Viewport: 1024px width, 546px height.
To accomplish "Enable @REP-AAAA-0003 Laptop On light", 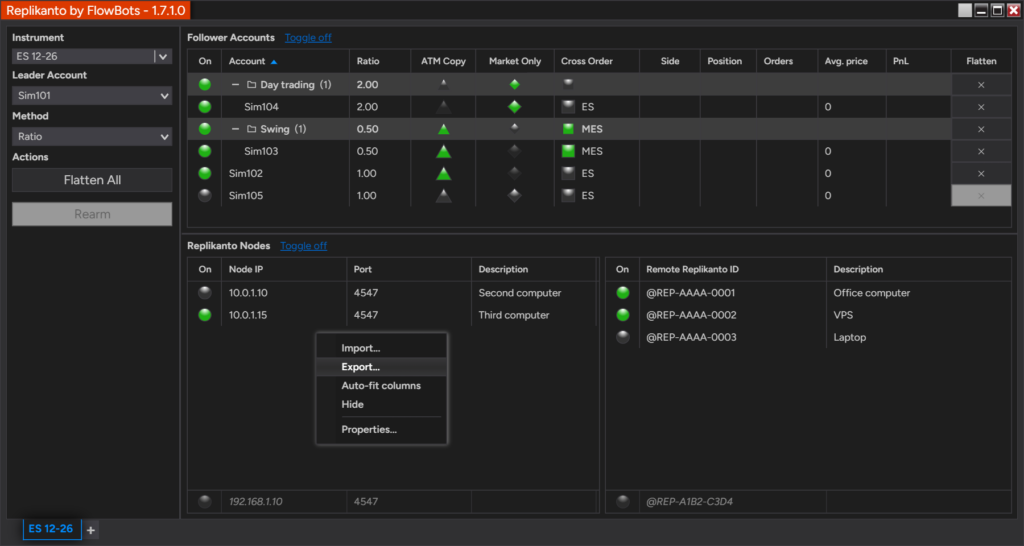I will pos(622,337).
